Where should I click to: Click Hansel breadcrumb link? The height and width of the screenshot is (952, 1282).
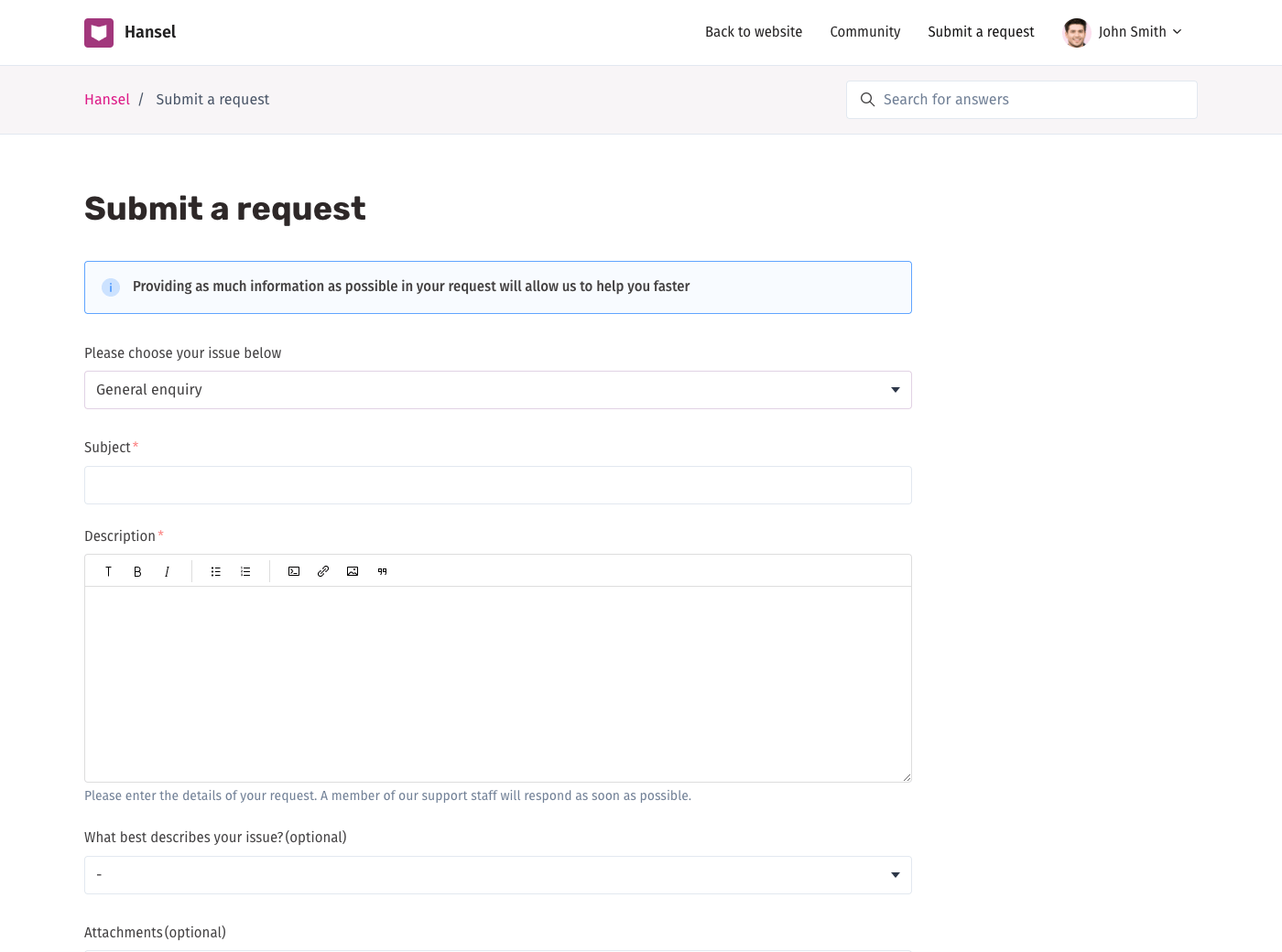[107, 100]
